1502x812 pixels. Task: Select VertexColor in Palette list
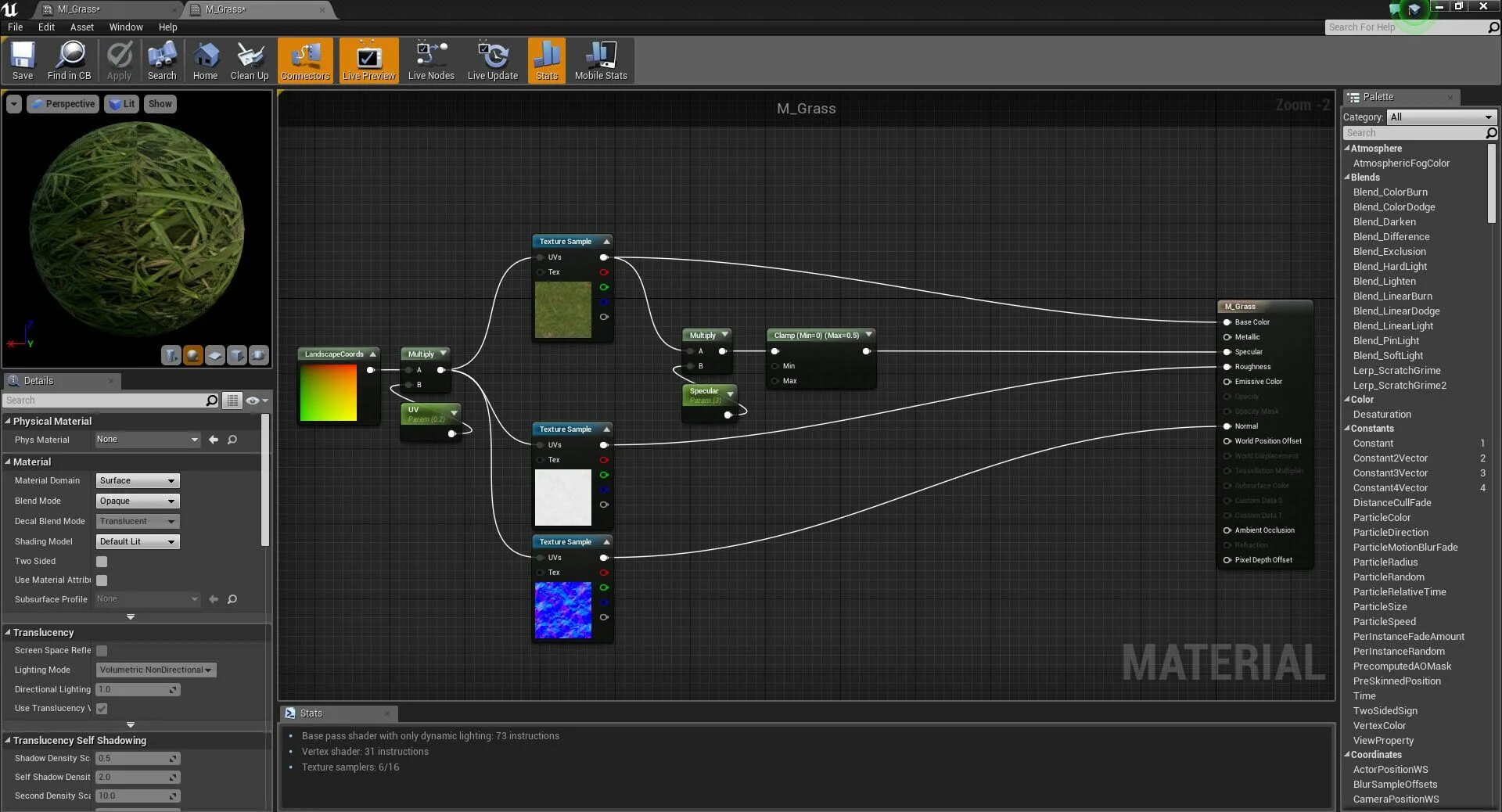[1379, 726]
